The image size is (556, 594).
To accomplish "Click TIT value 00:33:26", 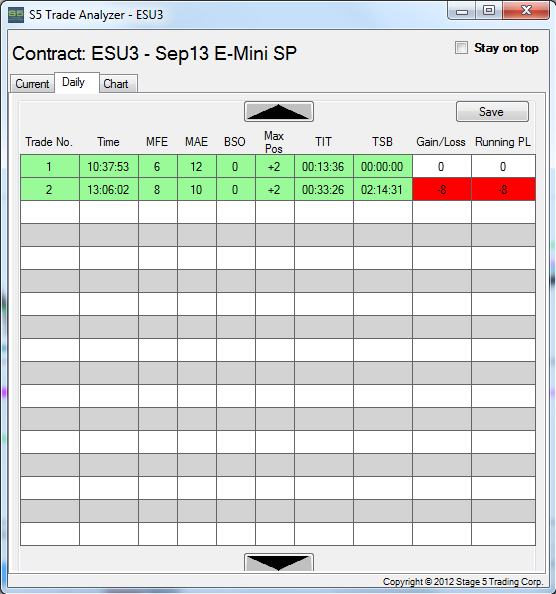I will click(x=323, y=189).
